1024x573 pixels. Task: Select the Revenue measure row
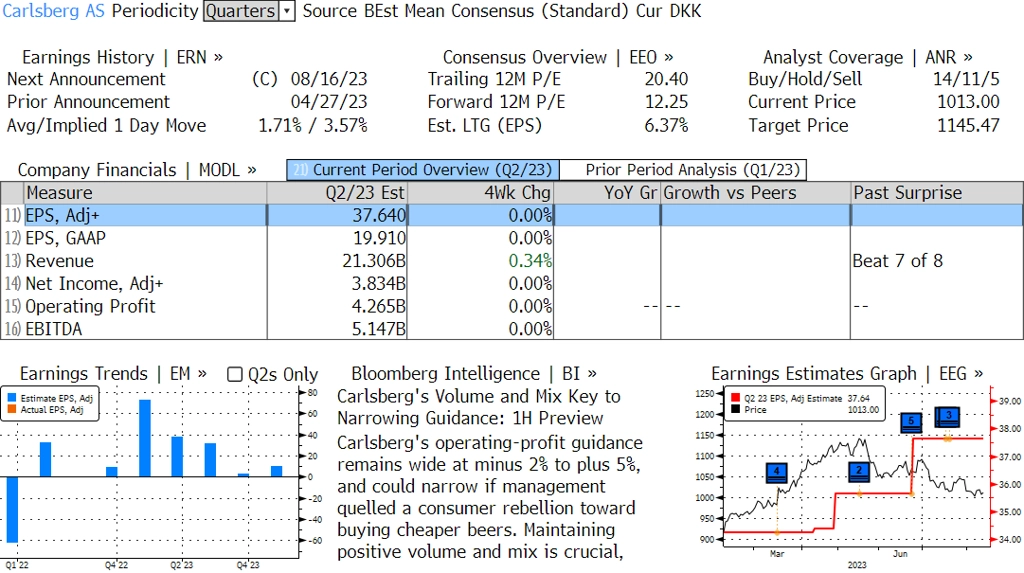tap(512, 261)
